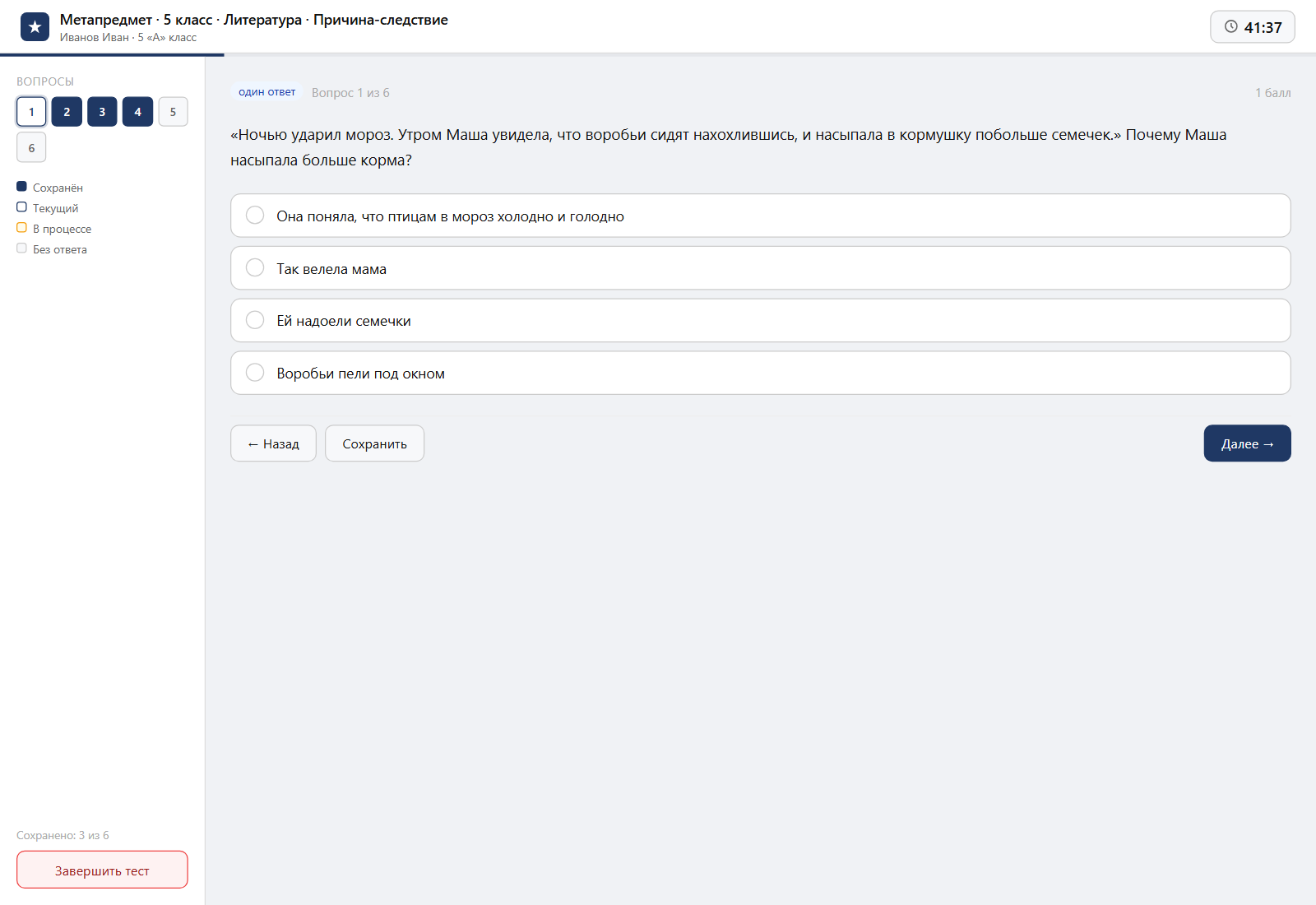1316x905 pixels.
Task: Open question 2 in navigation
Action: 67,112
